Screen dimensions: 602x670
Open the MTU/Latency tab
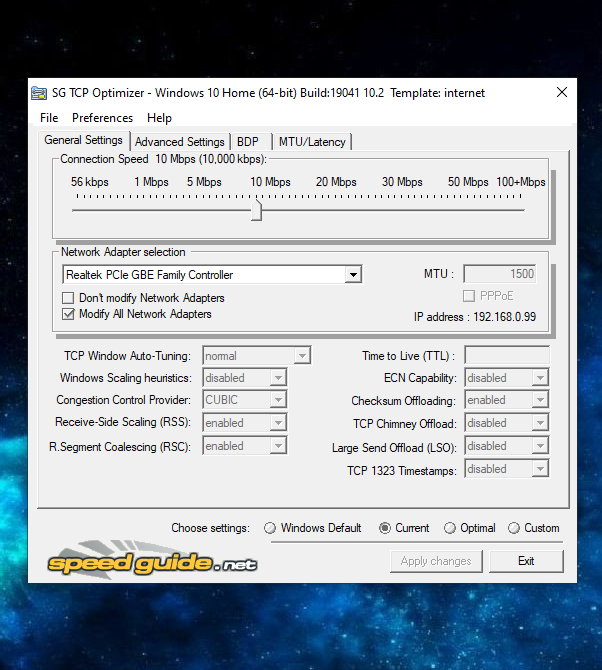[312, 142]
